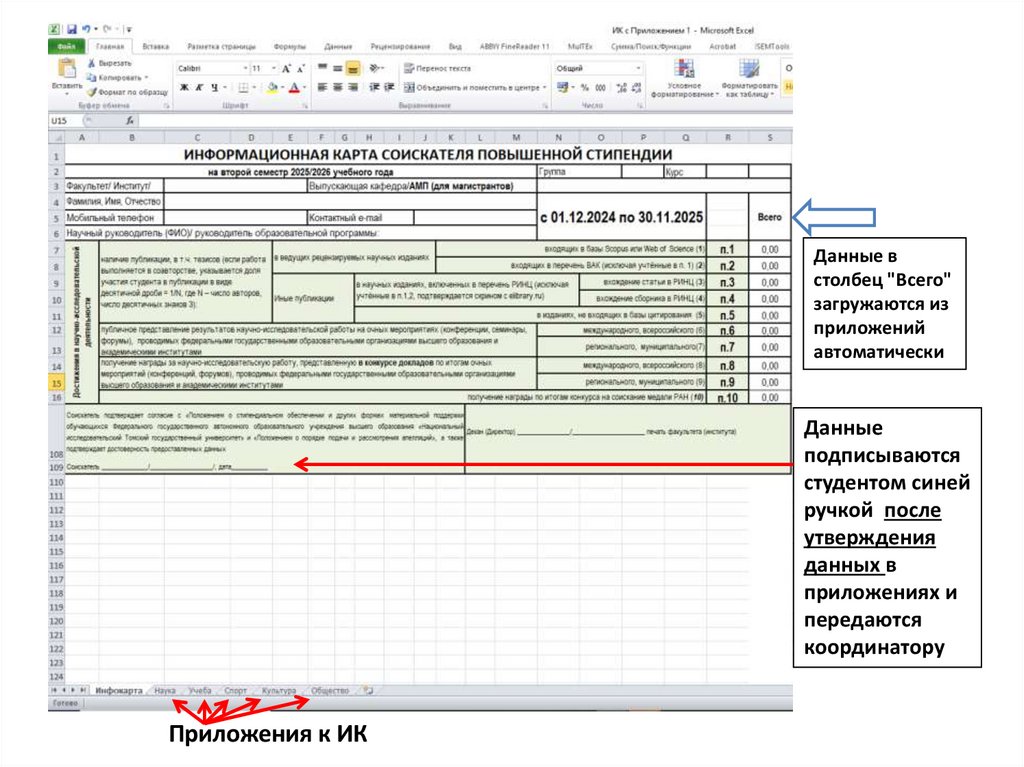Click the Save icon in quick access toolbar

pos(71,29)
